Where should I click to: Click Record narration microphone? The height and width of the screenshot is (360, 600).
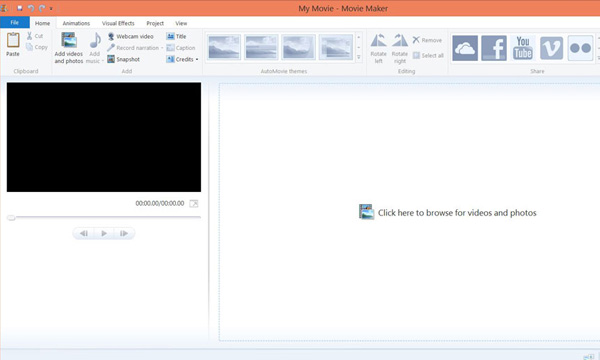point(111,48)
